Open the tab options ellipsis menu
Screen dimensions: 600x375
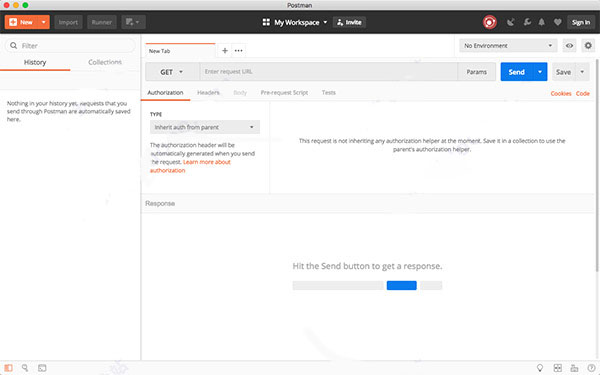point(238,51)
